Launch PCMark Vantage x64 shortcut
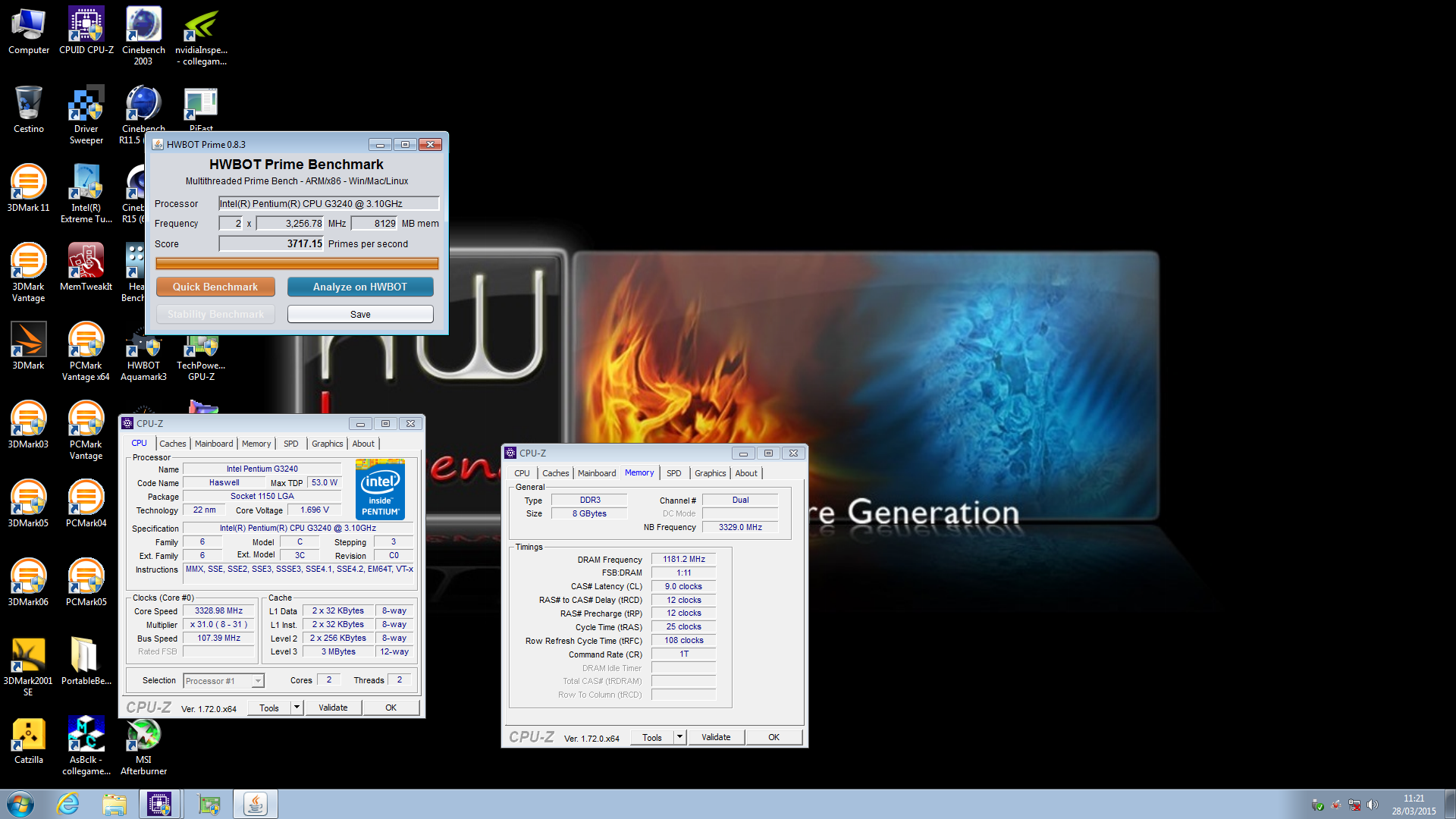This screenshot has width=1456, height=819. pos(86,351)
